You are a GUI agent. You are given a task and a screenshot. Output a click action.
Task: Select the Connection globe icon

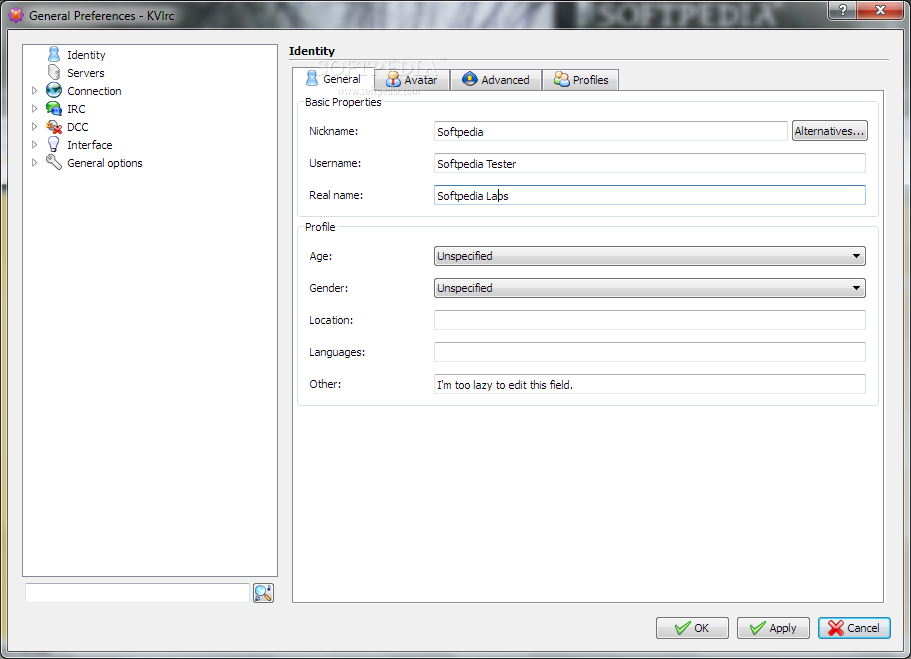(x=54, y=91)
